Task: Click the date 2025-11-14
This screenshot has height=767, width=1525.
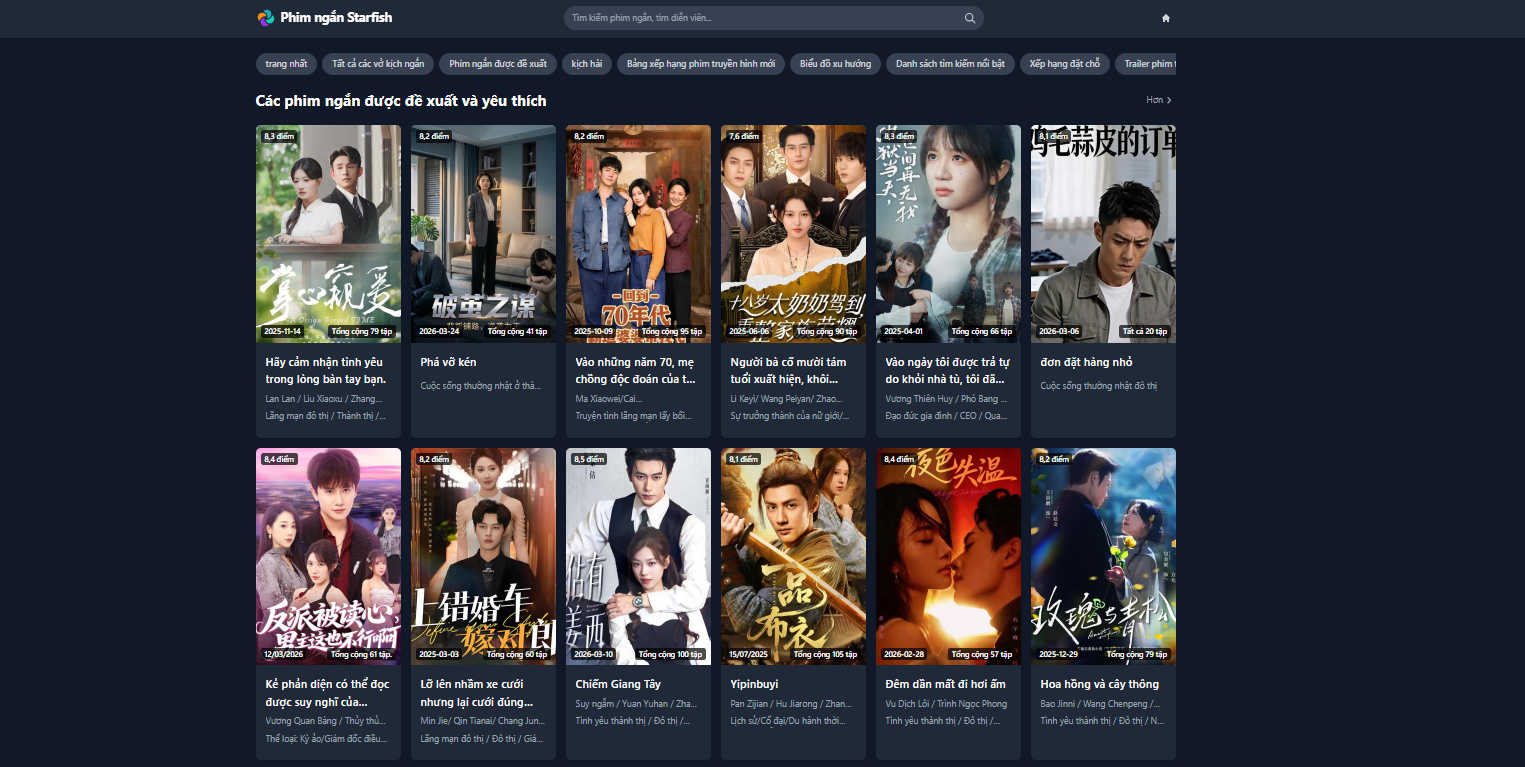Action: 284,331
